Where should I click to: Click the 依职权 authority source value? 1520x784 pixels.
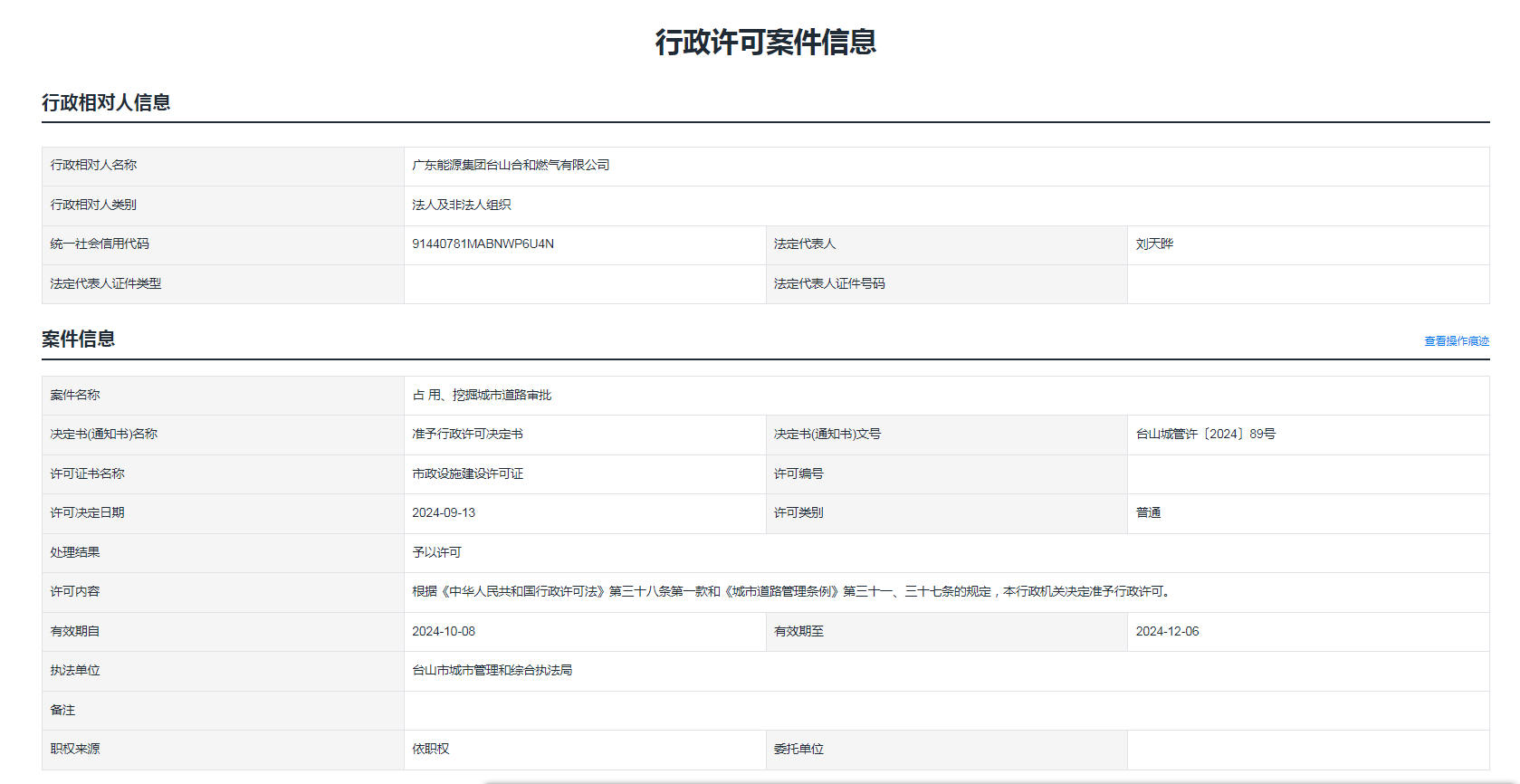[430, 750]
